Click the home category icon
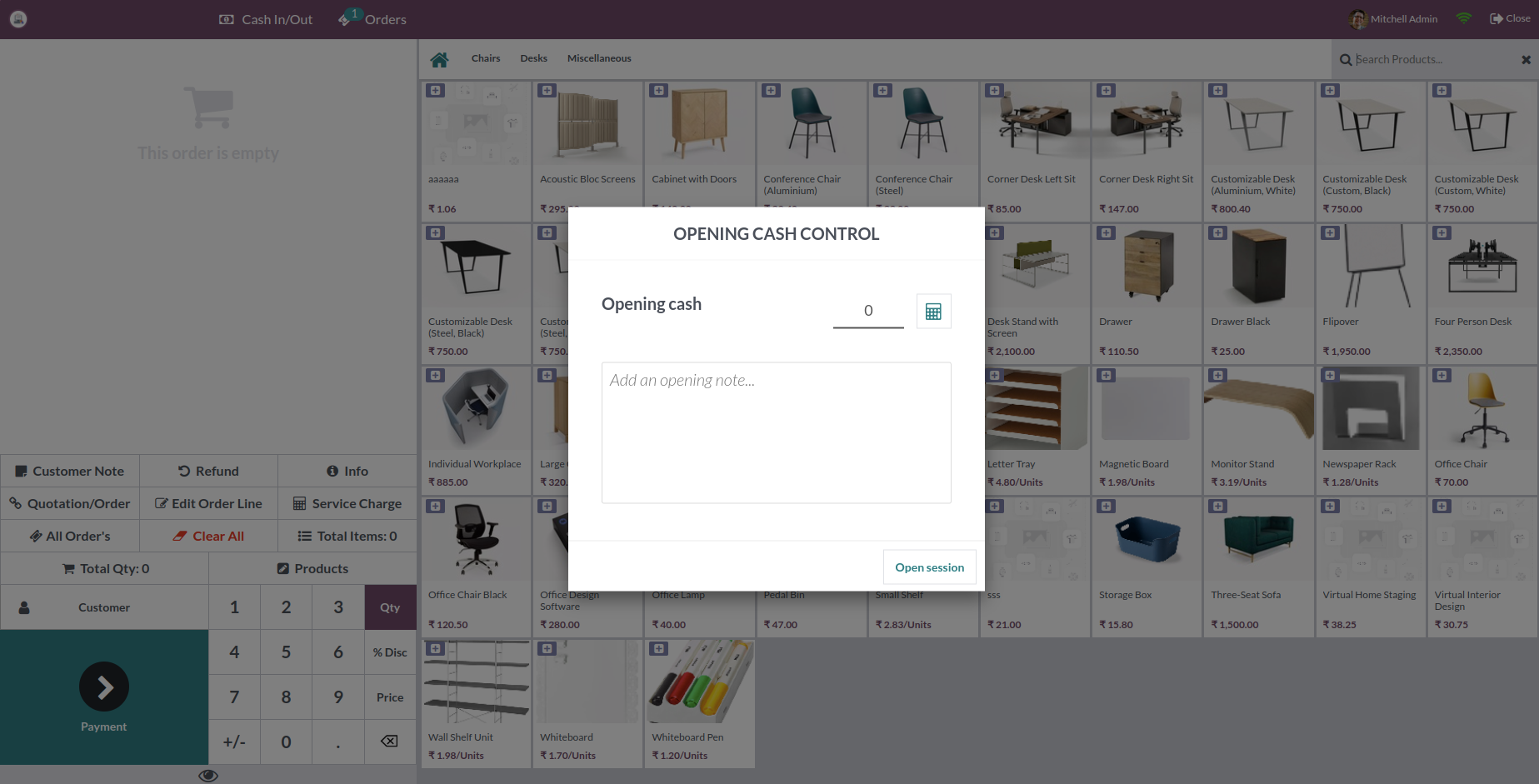 point(440,58)
